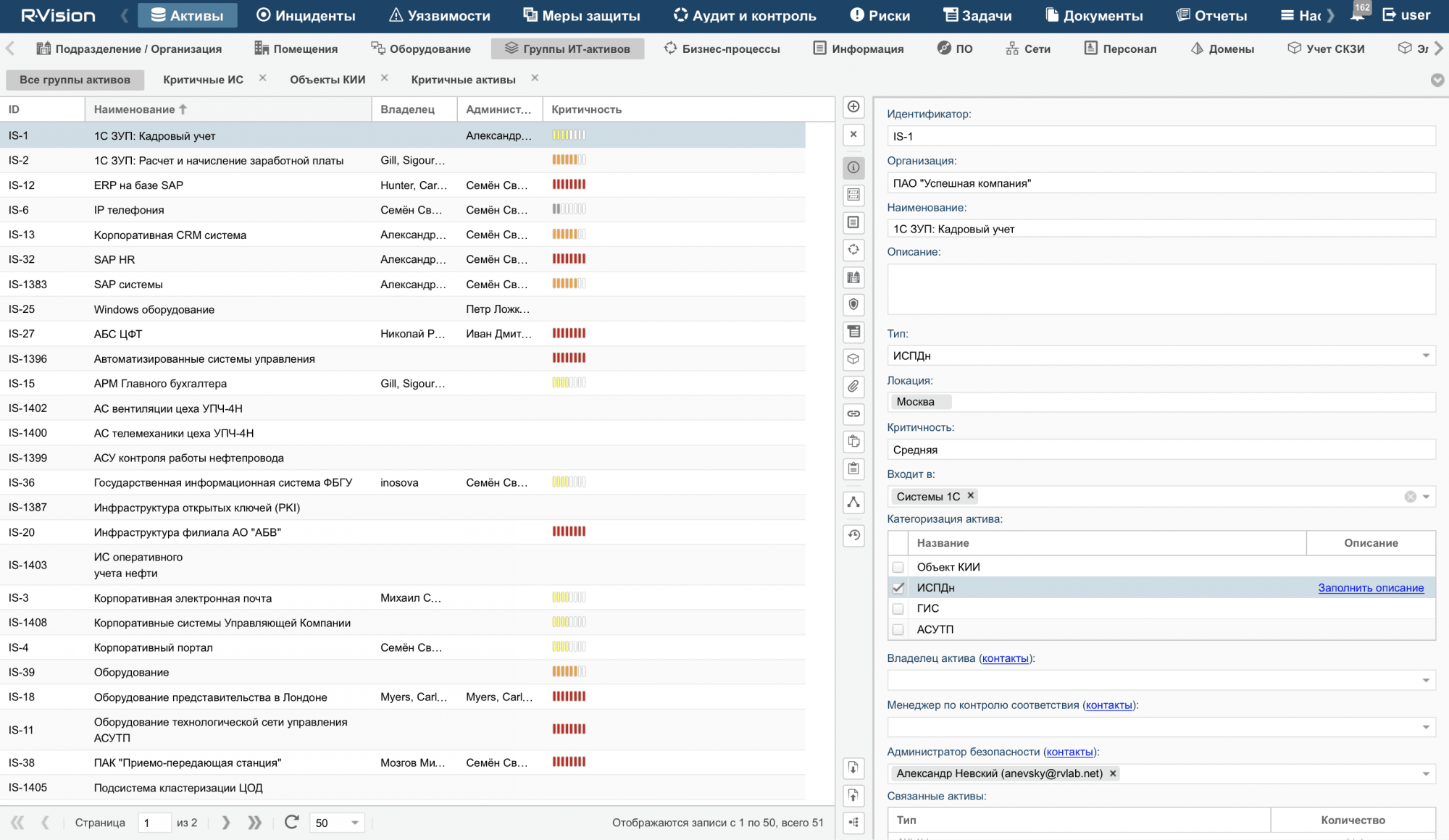Enable the АСУТП checkbox

[898, 629]
